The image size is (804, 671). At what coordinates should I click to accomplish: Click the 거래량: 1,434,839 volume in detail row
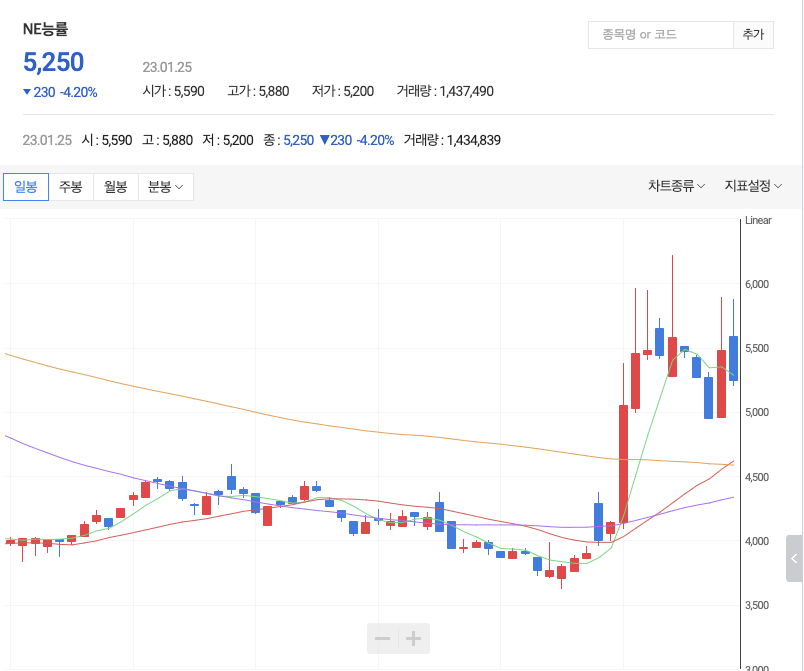(x=452, y=140)
